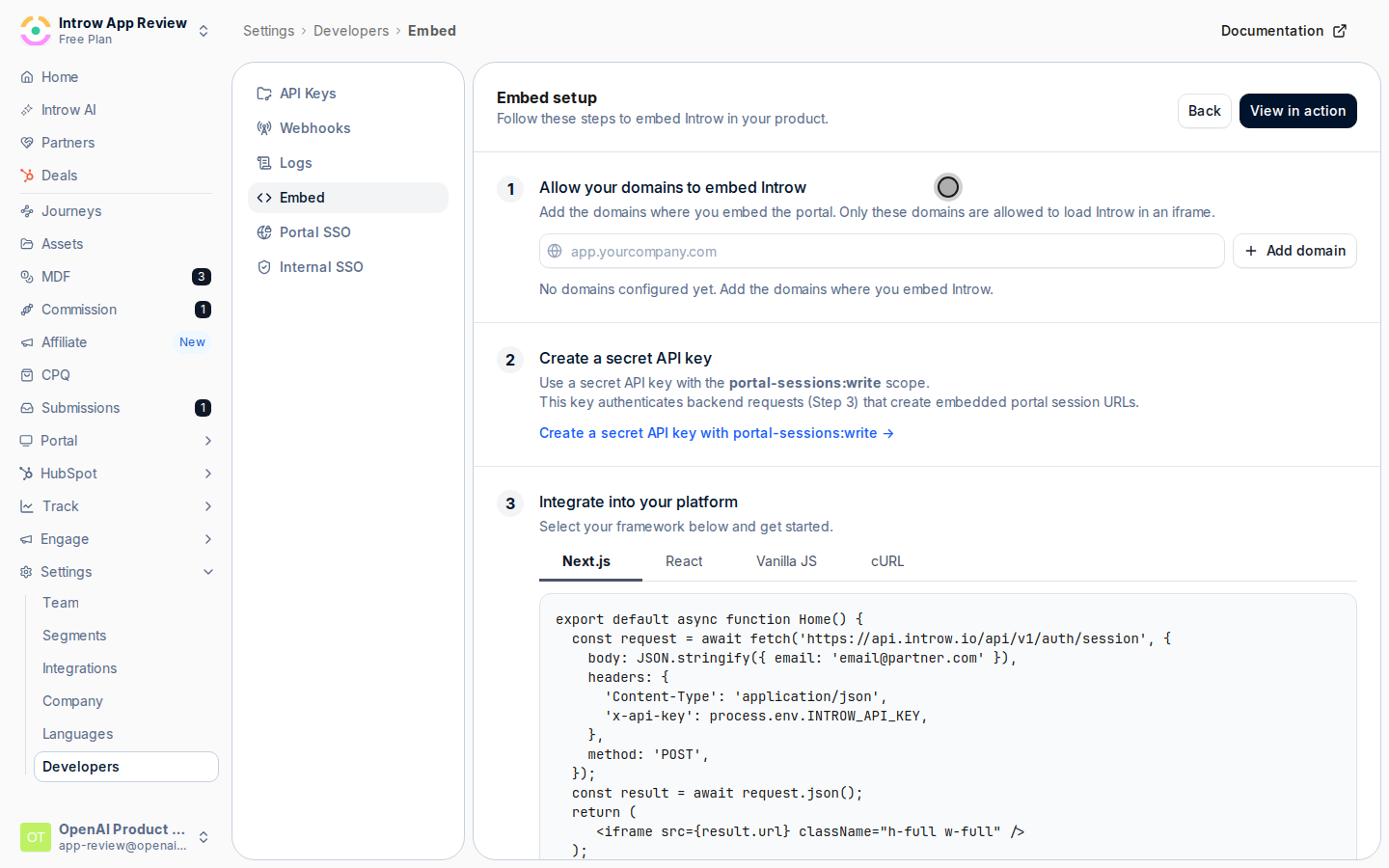Click the Portal SSO globe icon

coord(264,232)
